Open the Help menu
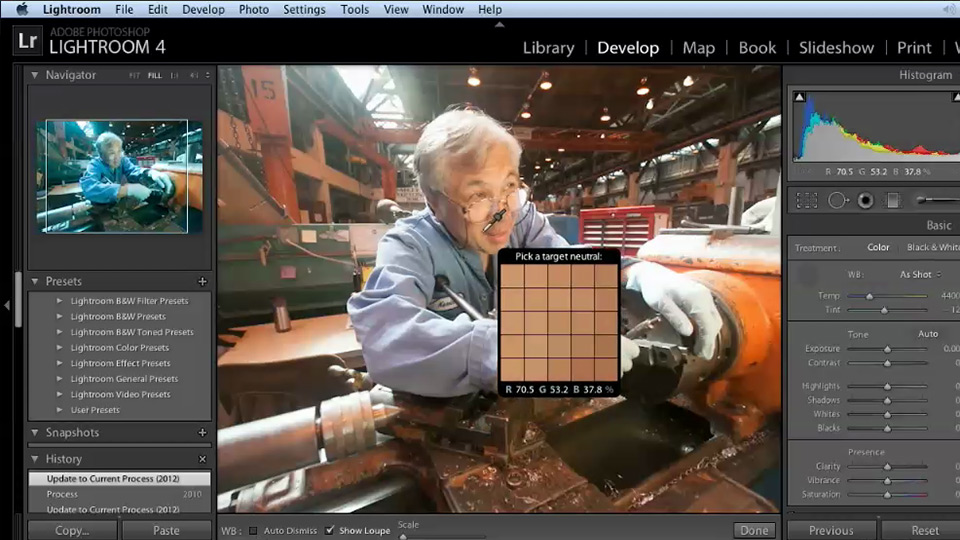Image resolution: width=960 pixels, height=540 pixels. [490, 9]
